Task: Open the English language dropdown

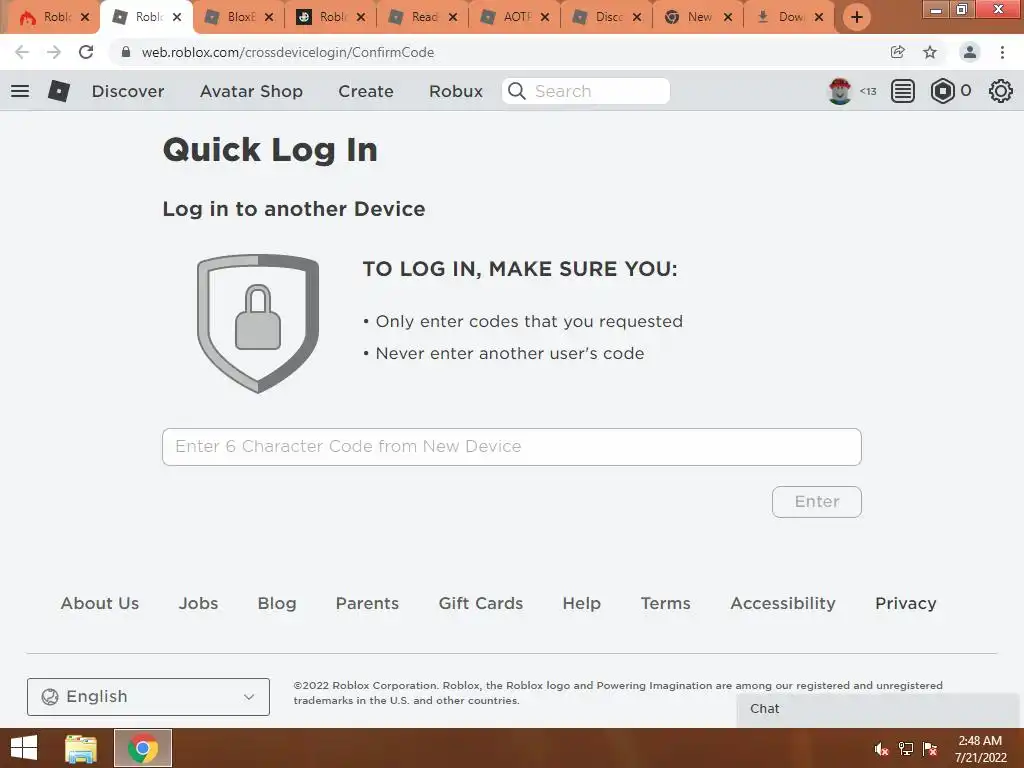Action: [148, 697]
